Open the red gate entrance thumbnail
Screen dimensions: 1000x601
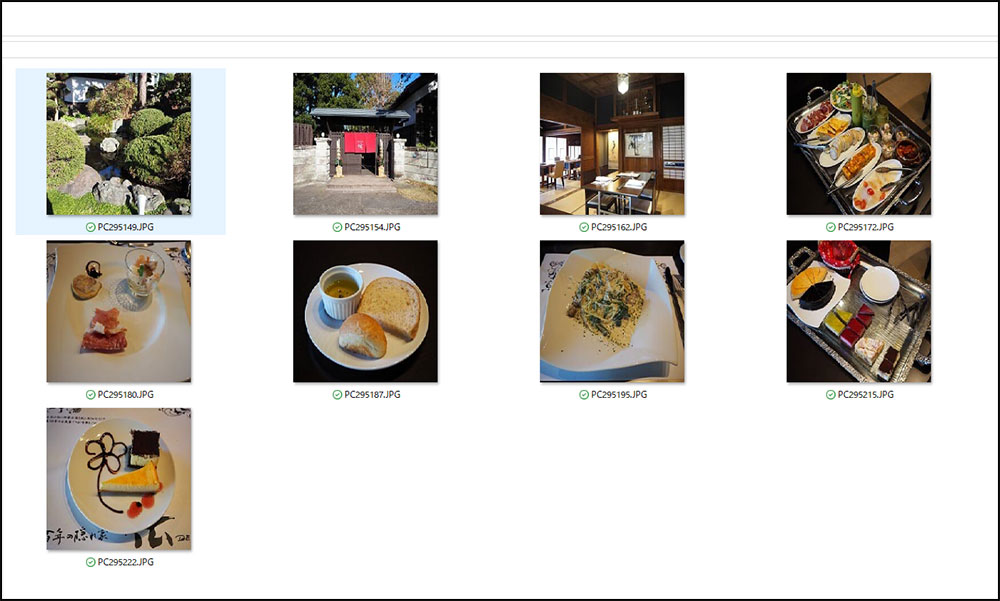pyautogui.click(x=365, y=144)
